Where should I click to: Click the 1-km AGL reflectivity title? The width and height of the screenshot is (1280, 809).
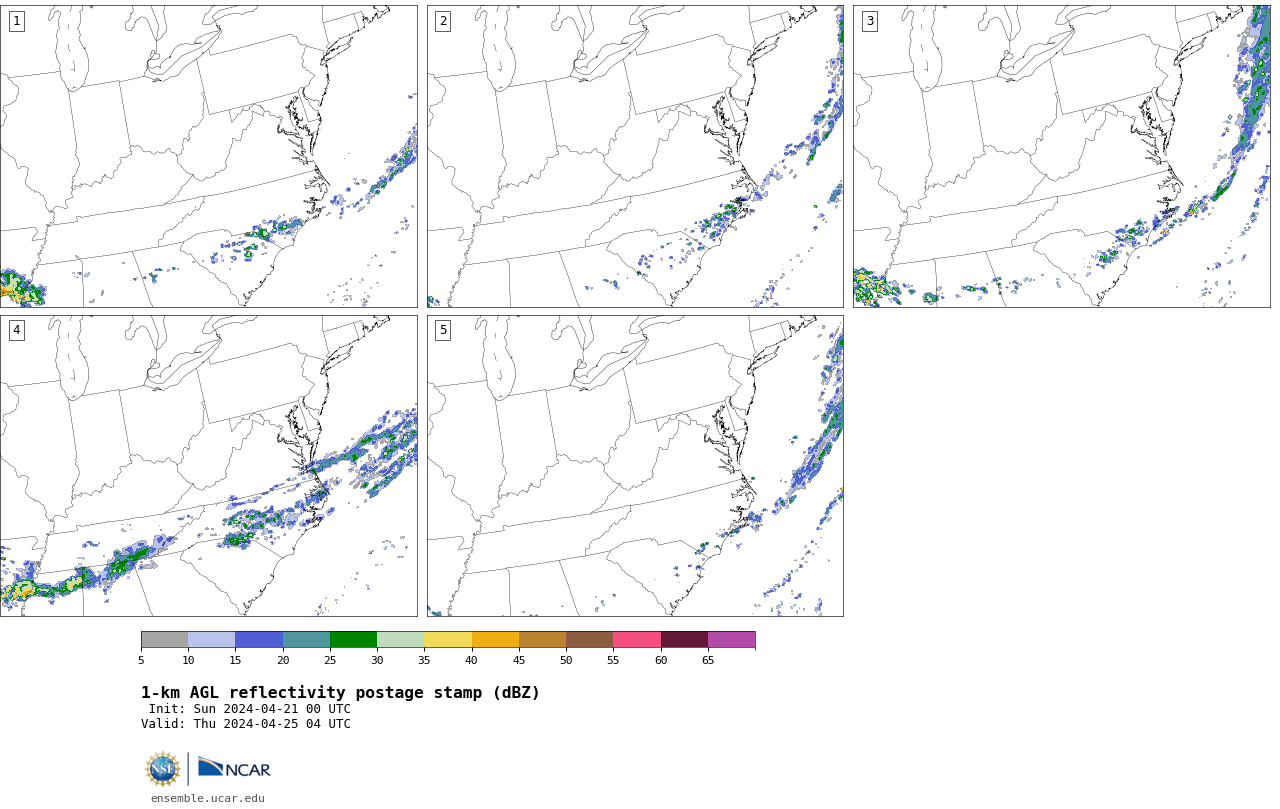coord(340,693)
